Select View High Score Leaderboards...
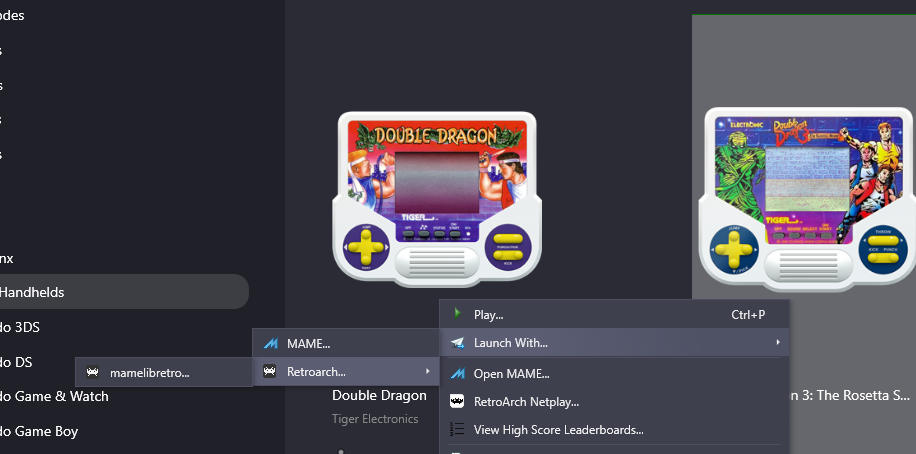 [614, 430]
